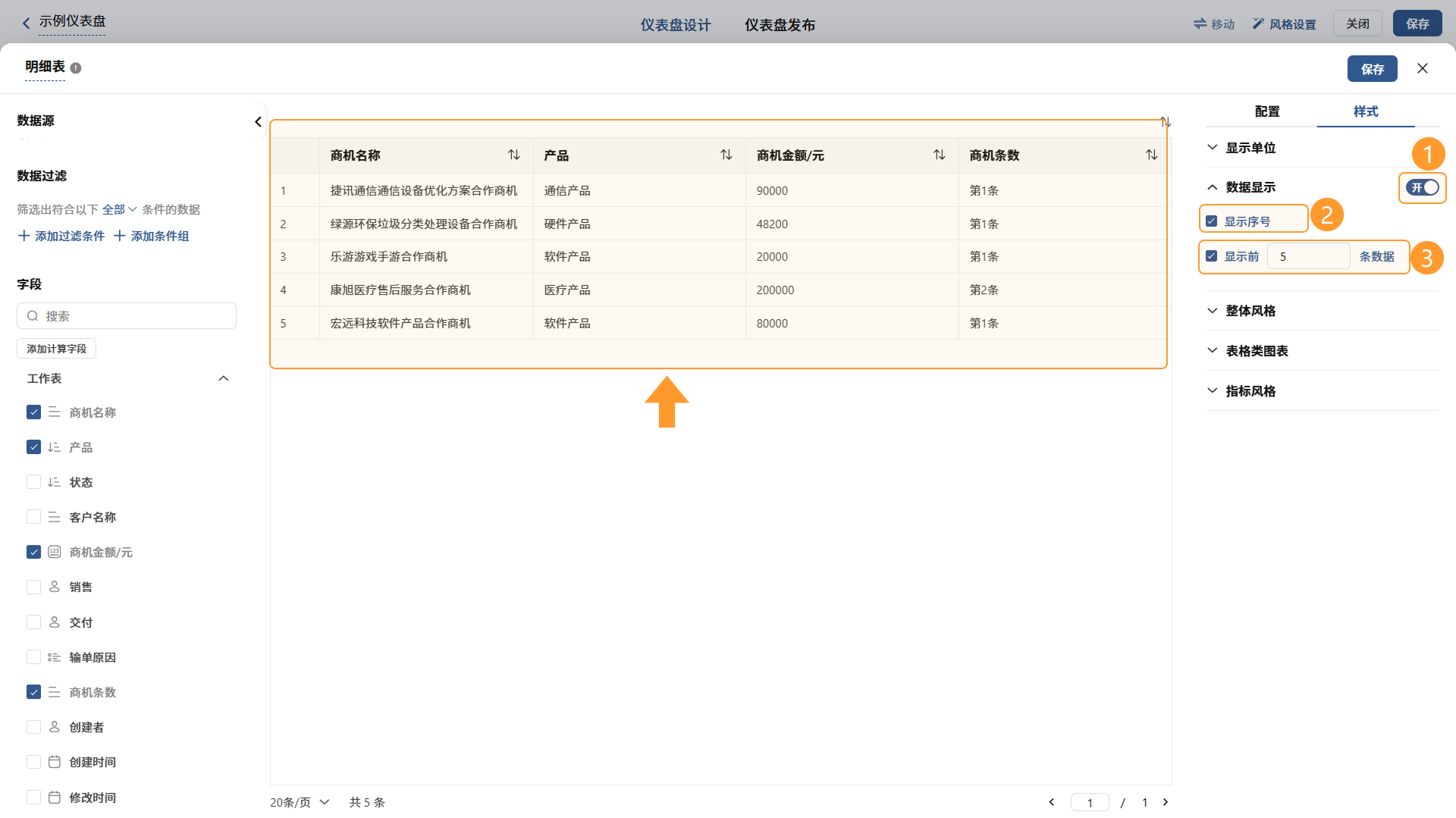Collapse the 工作表 field list

[x=224, y=378]
